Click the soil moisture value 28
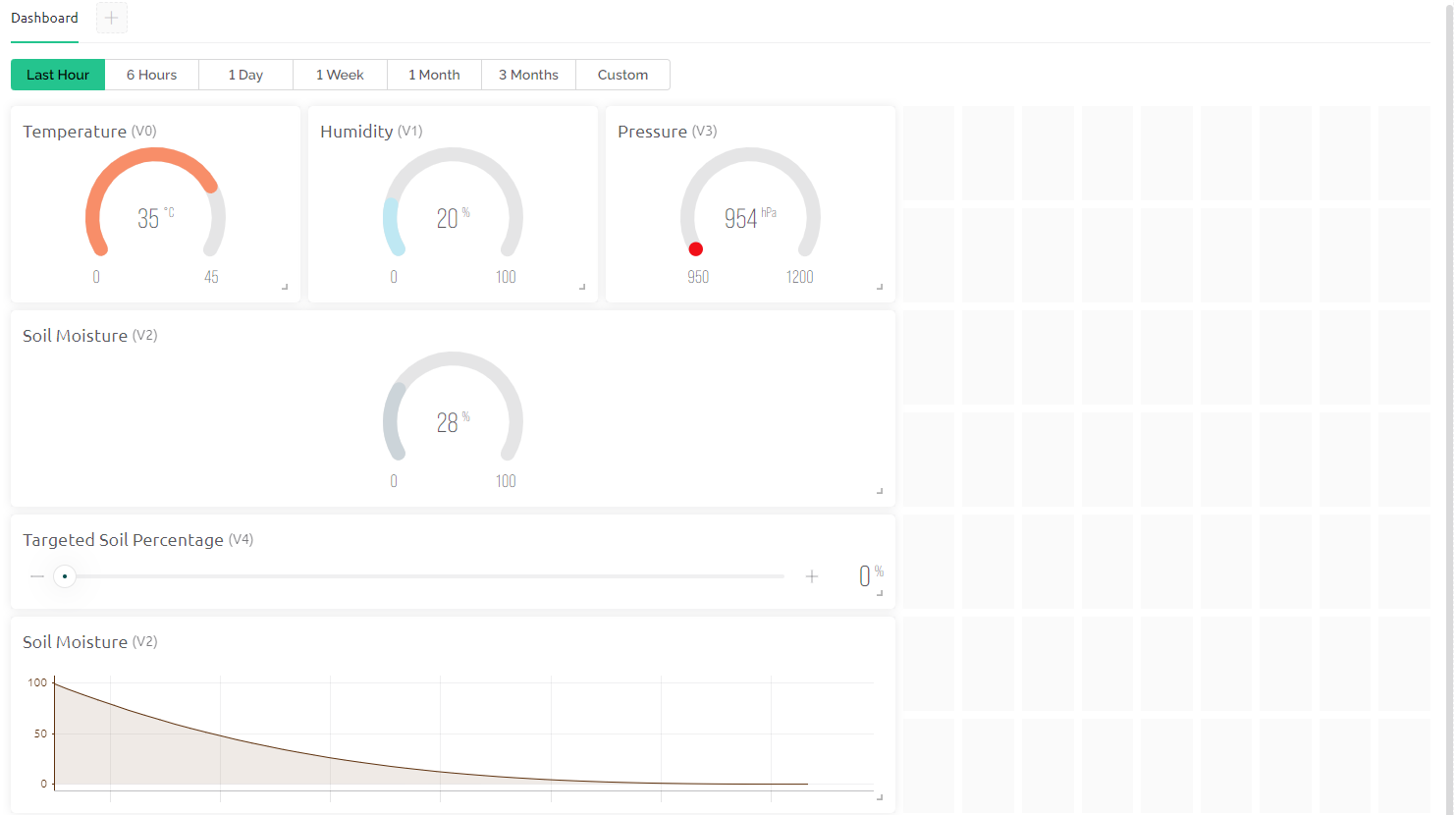 (447, 423)
